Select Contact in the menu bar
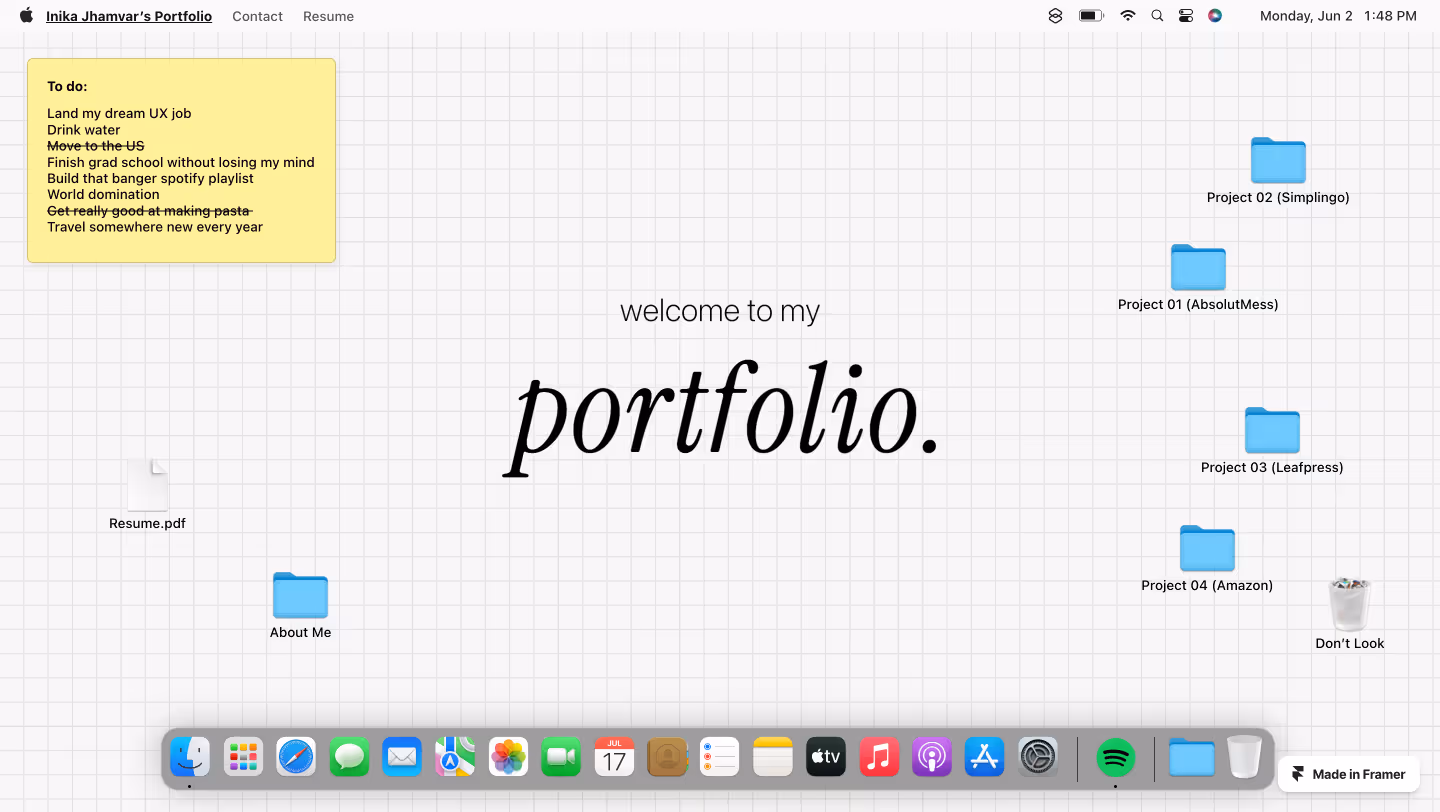The height and width of the screenshot is (812, 1440). coord(257,16)
